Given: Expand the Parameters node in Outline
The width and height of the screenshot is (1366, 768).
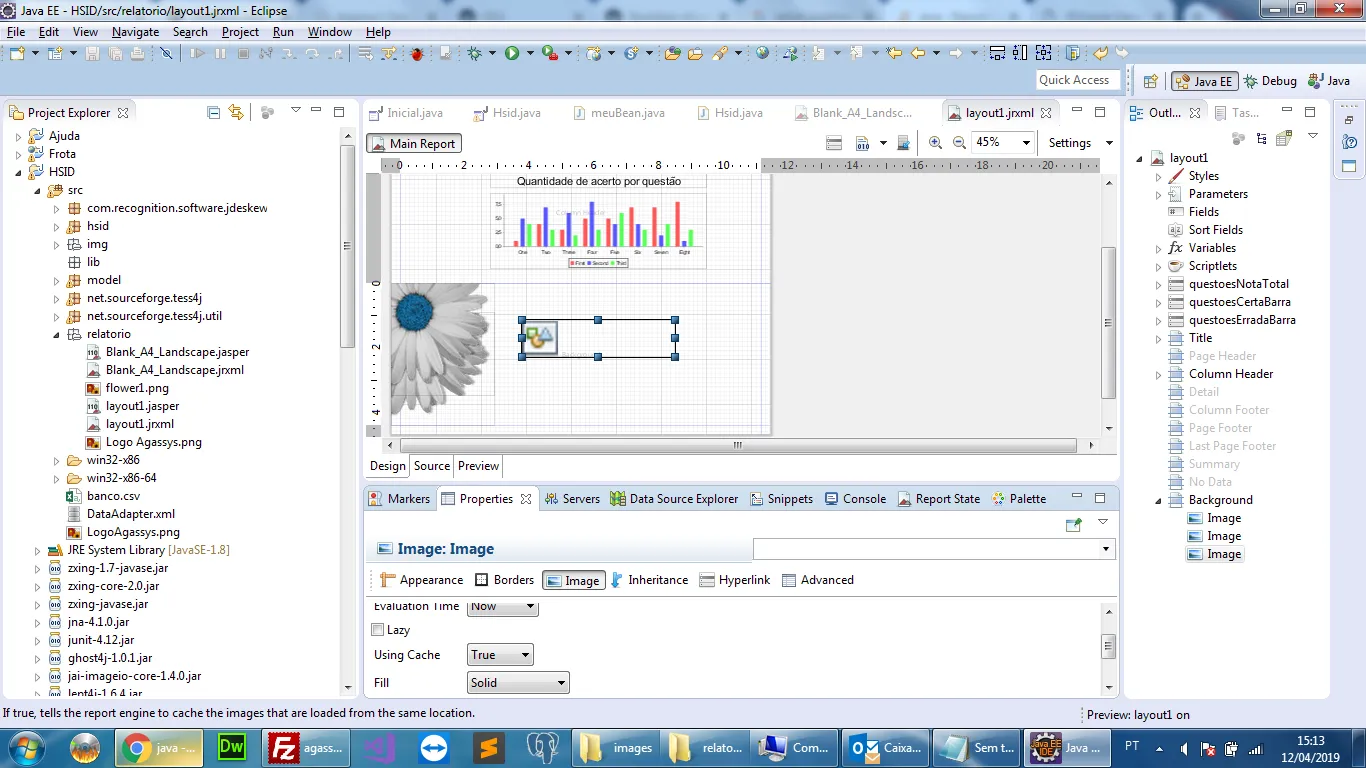Looking at the screenshot, I should point(1159,194).
